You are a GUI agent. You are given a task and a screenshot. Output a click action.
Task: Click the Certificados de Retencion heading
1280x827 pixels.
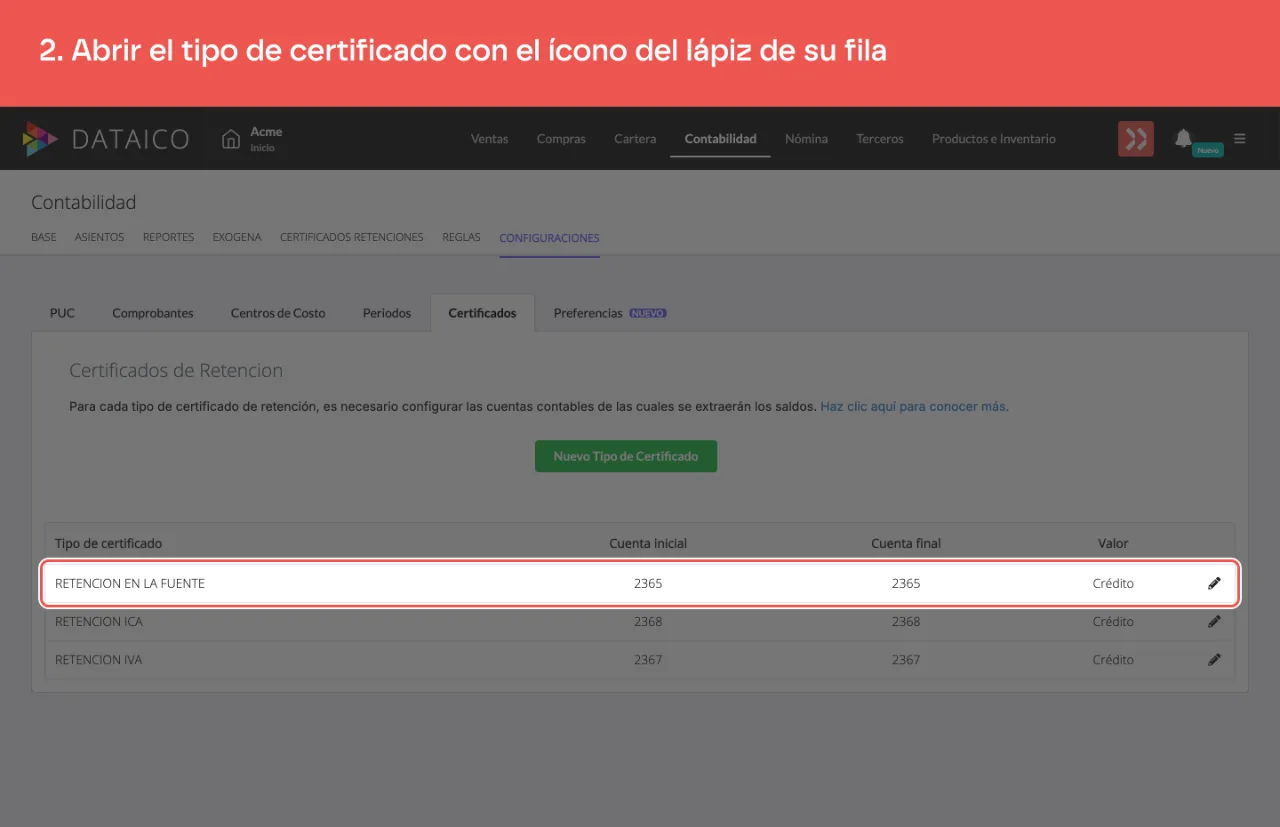(176, 370)
